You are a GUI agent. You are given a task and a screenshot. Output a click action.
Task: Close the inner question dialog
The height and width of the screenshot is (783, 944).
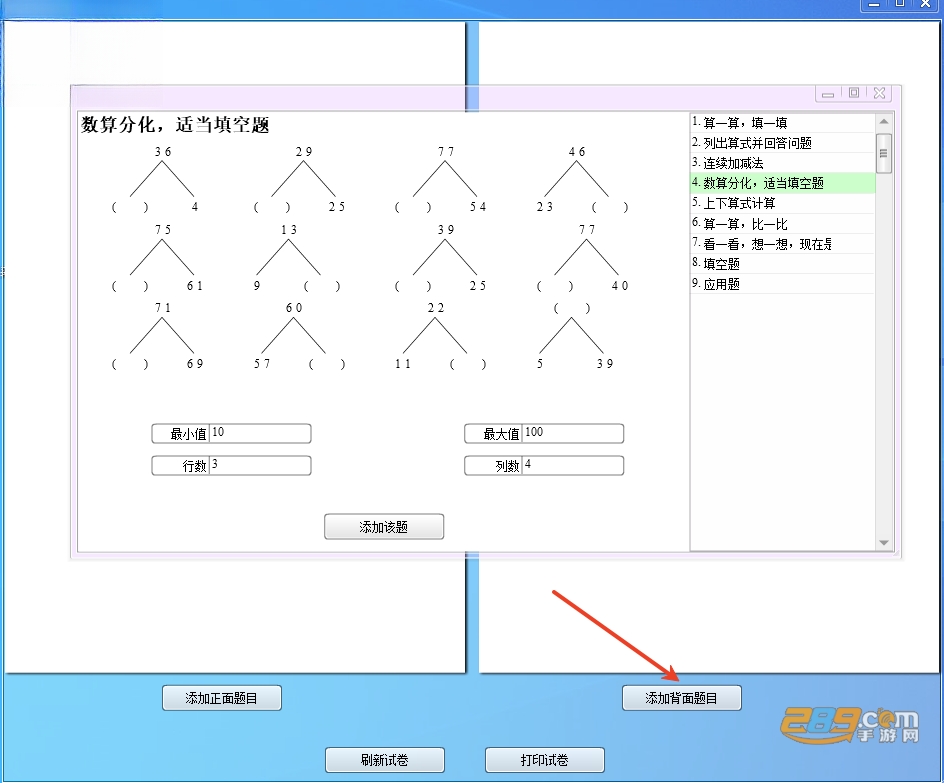pyautogui.click(x=880, y=93)
